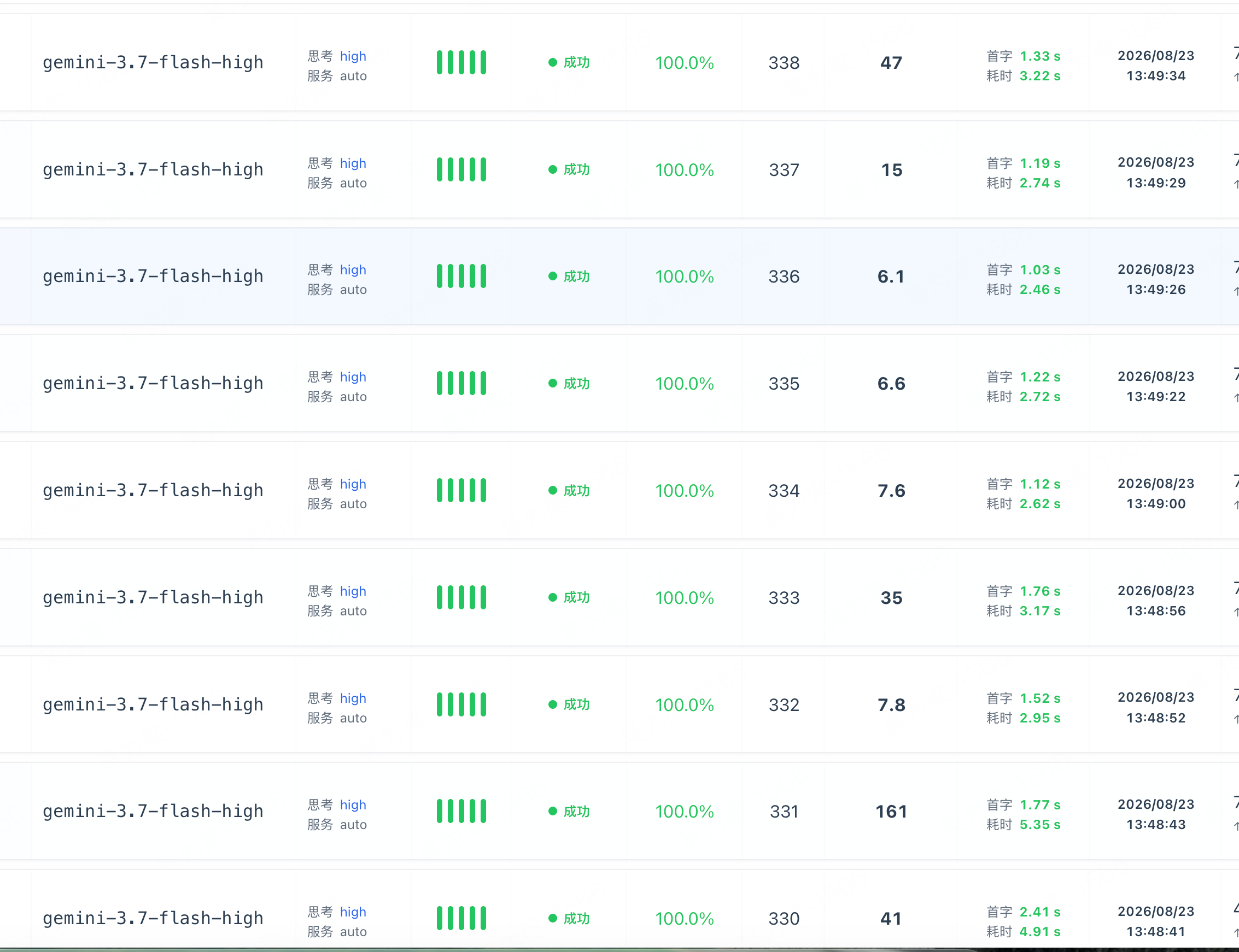This screenshot has width=1239, height=952.
Task: Click success status dot in row 337
Action: [553, 169]
